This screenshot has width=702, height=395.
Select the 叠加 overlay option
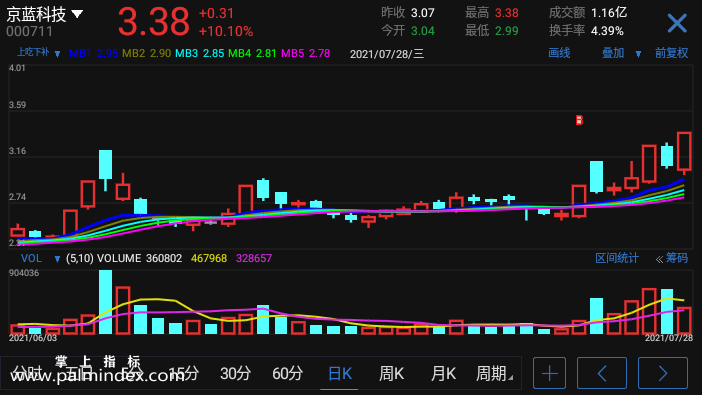(613, 53)
